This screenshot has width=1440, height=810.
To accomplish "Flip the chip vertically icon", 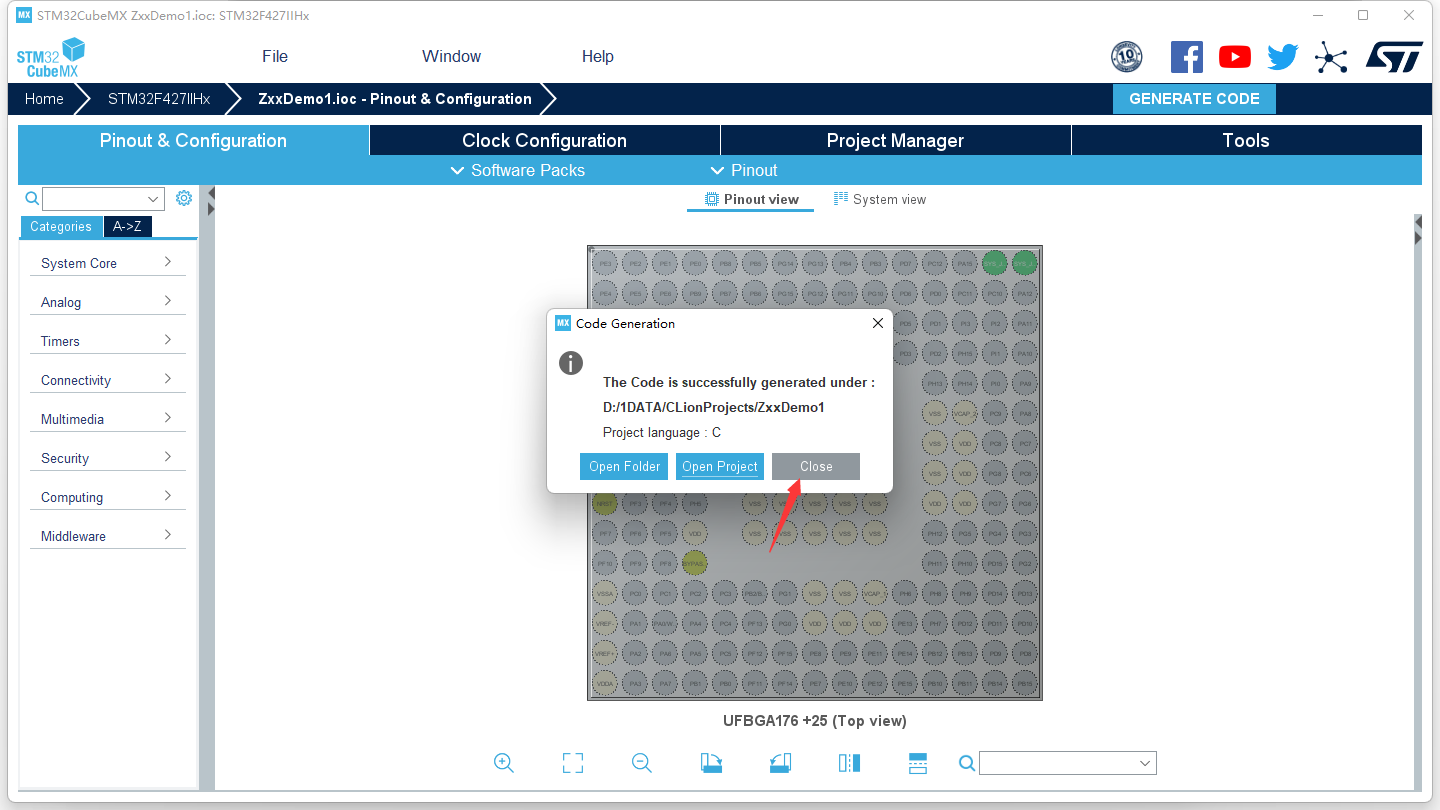I will [918, 763].
